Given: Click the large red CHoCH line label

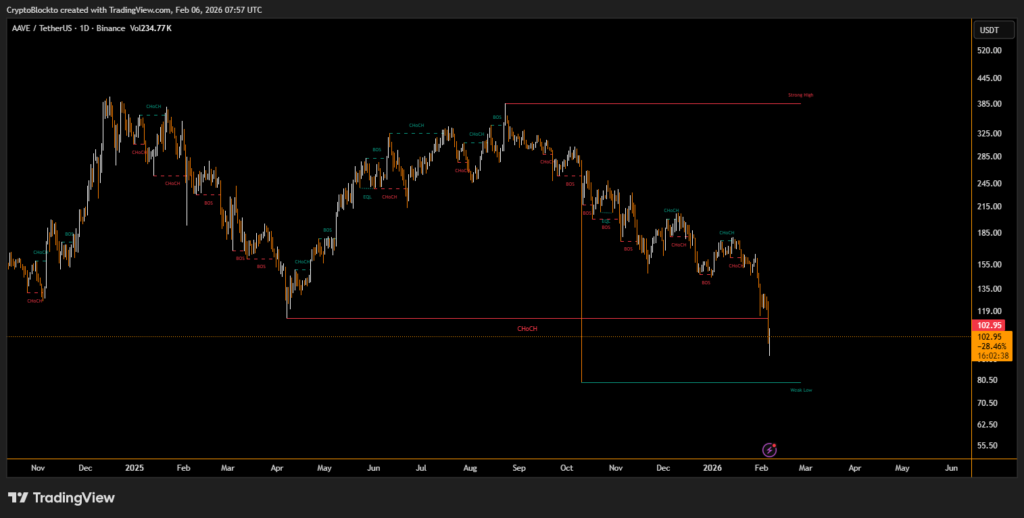Looking at the screenshot, I should (x=527, y=328).
